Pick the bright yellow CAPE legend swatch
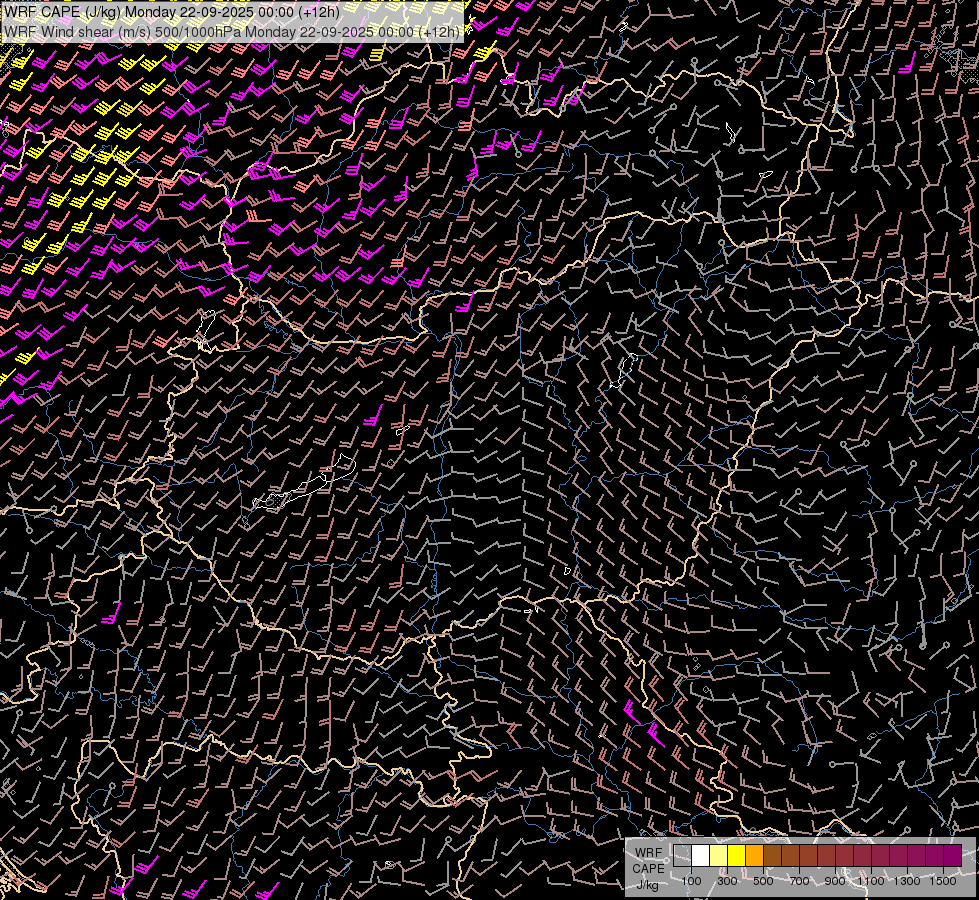Viewport: 979px width, 900px height. (736, 856)
